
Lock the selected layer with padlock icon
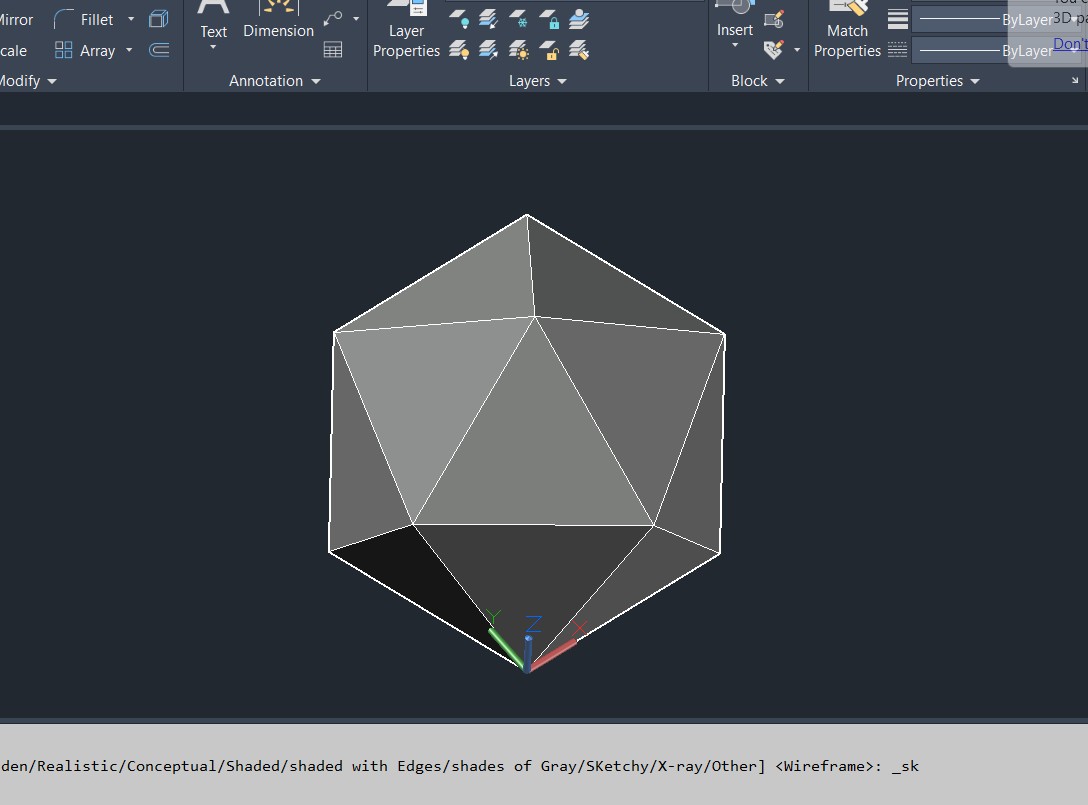point(549,19)
